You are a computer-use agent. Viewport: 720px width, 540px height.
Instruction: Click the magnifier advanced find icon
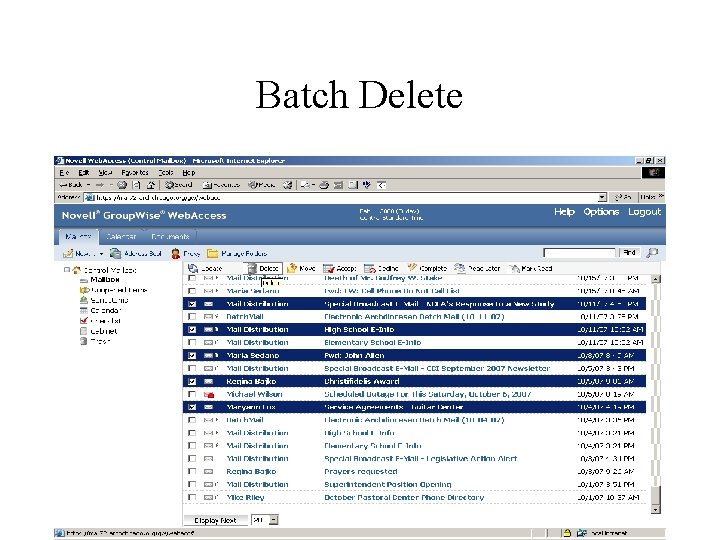pos(652,253)
